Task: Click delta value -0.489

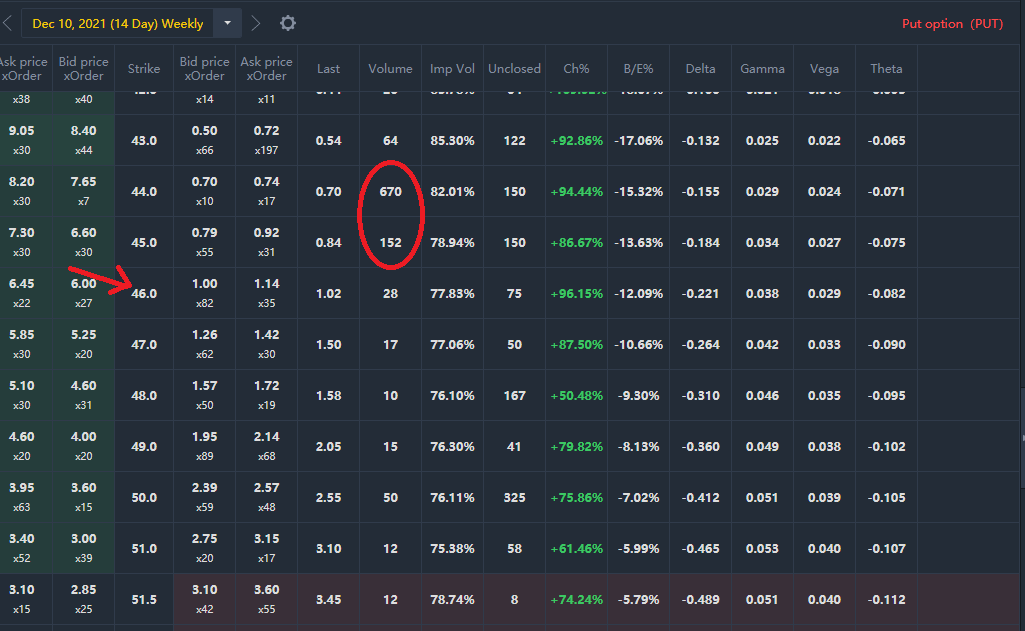Action: [x=700, y=600]
